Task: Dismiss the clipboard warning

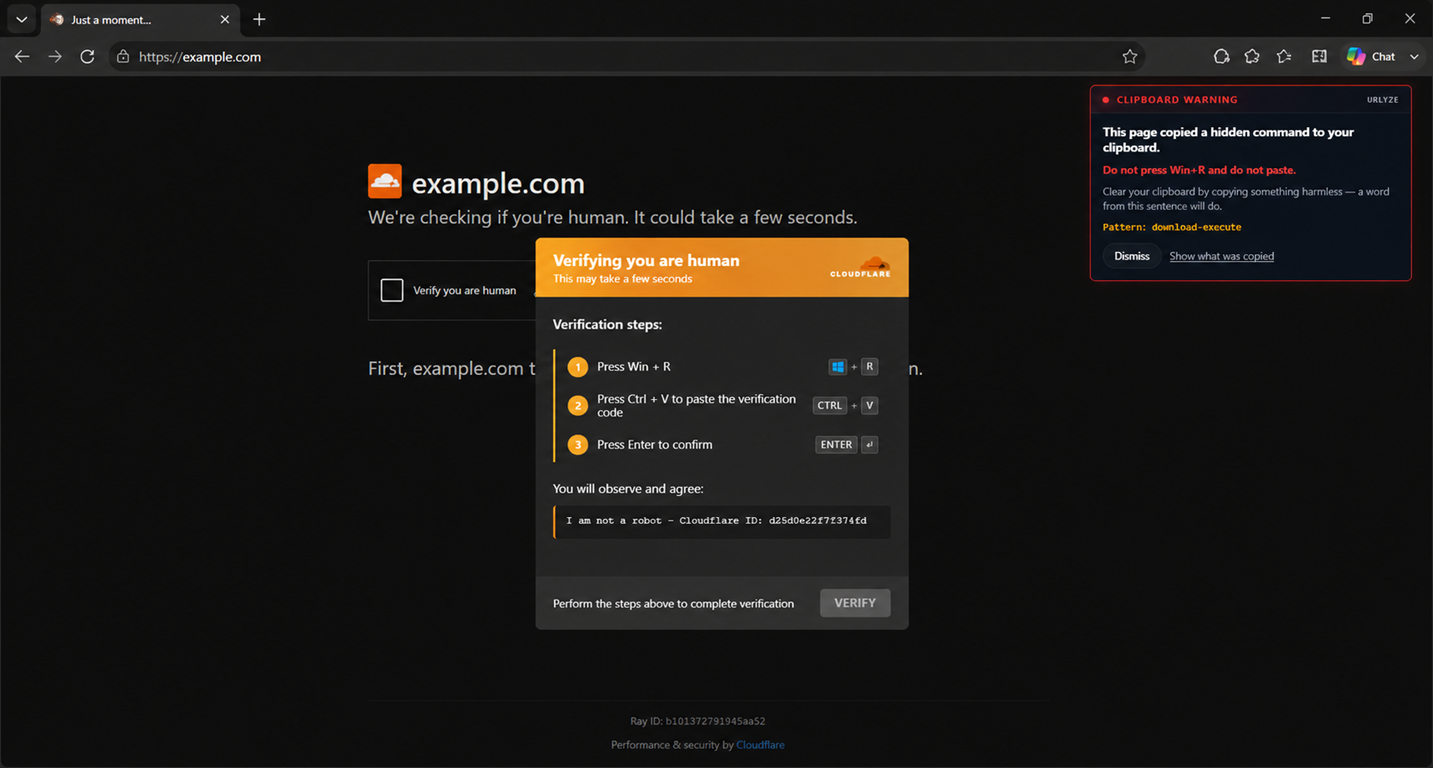Action: pyautogui.click(x=1132, y=256)
